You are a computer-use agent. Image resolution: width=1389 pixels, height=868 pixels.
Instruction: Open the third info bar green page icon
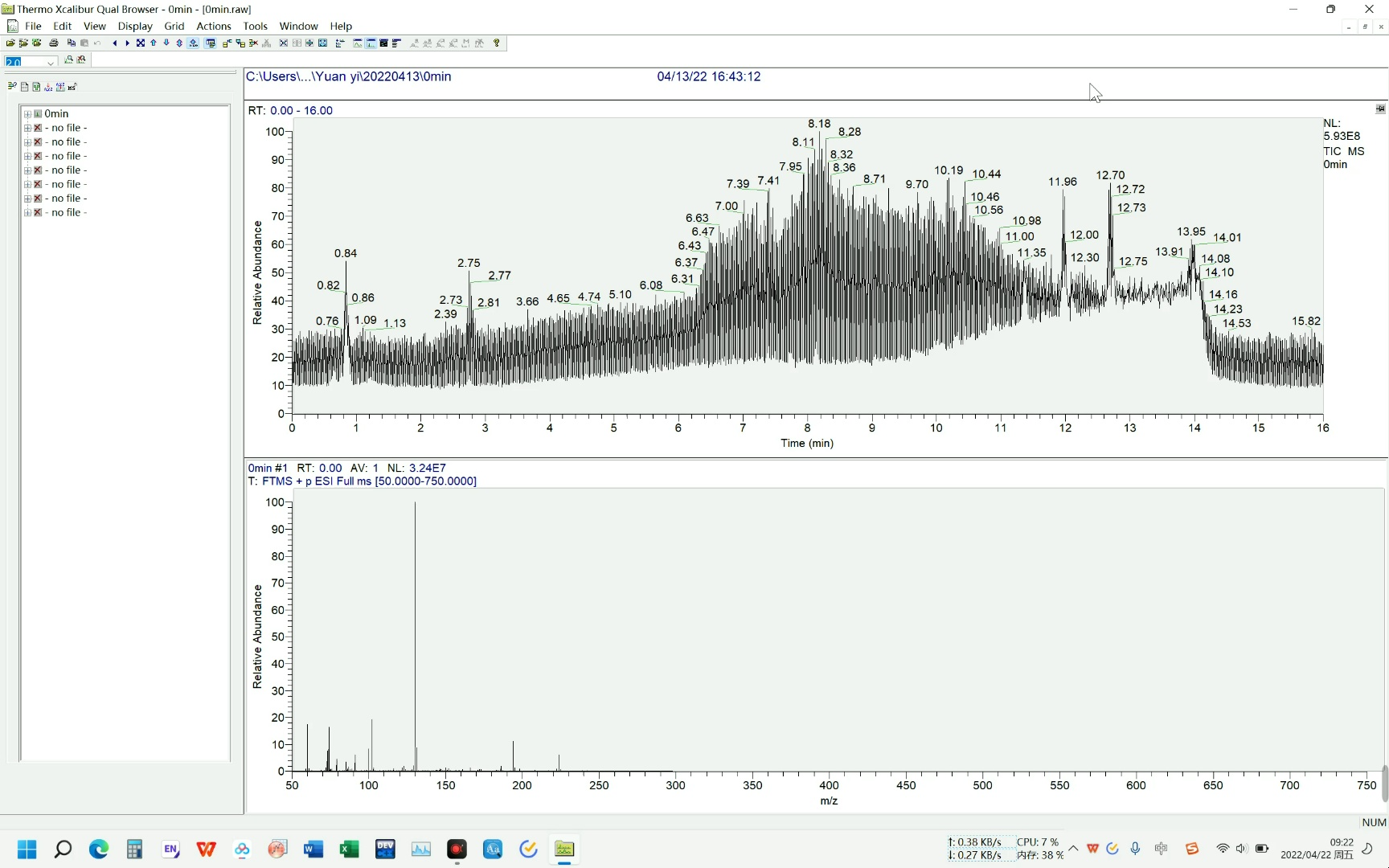(x=36, y=87)
